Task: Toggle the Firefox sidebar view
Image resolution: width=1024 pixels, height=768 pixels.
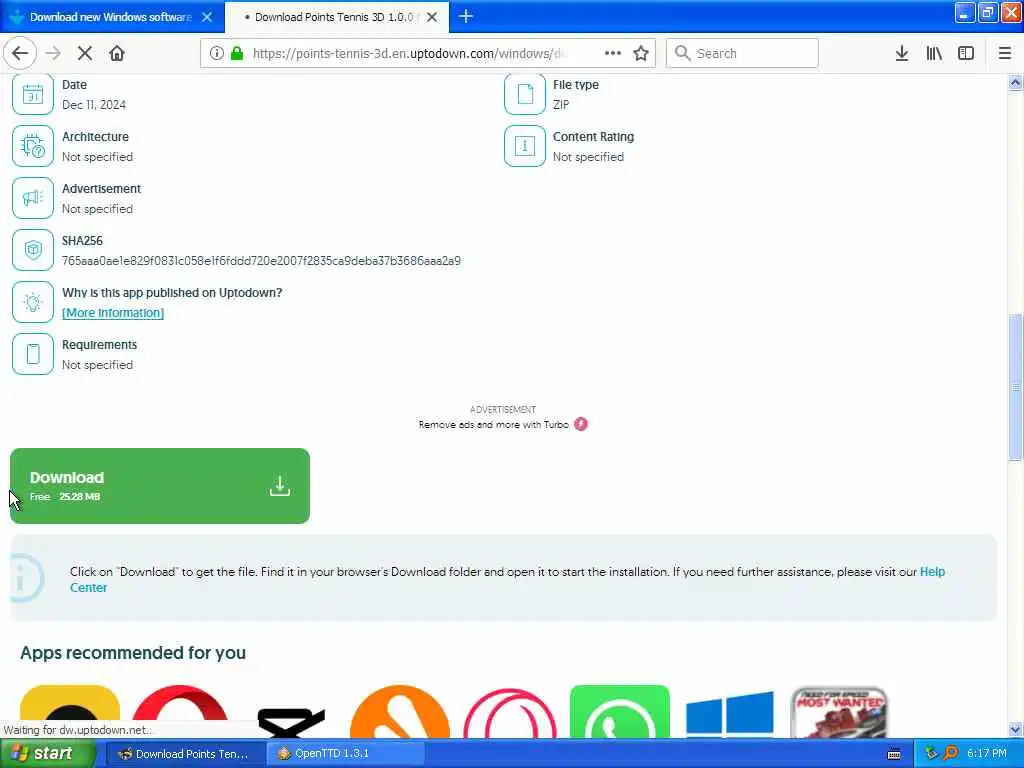Action: [x=966, y=53]
